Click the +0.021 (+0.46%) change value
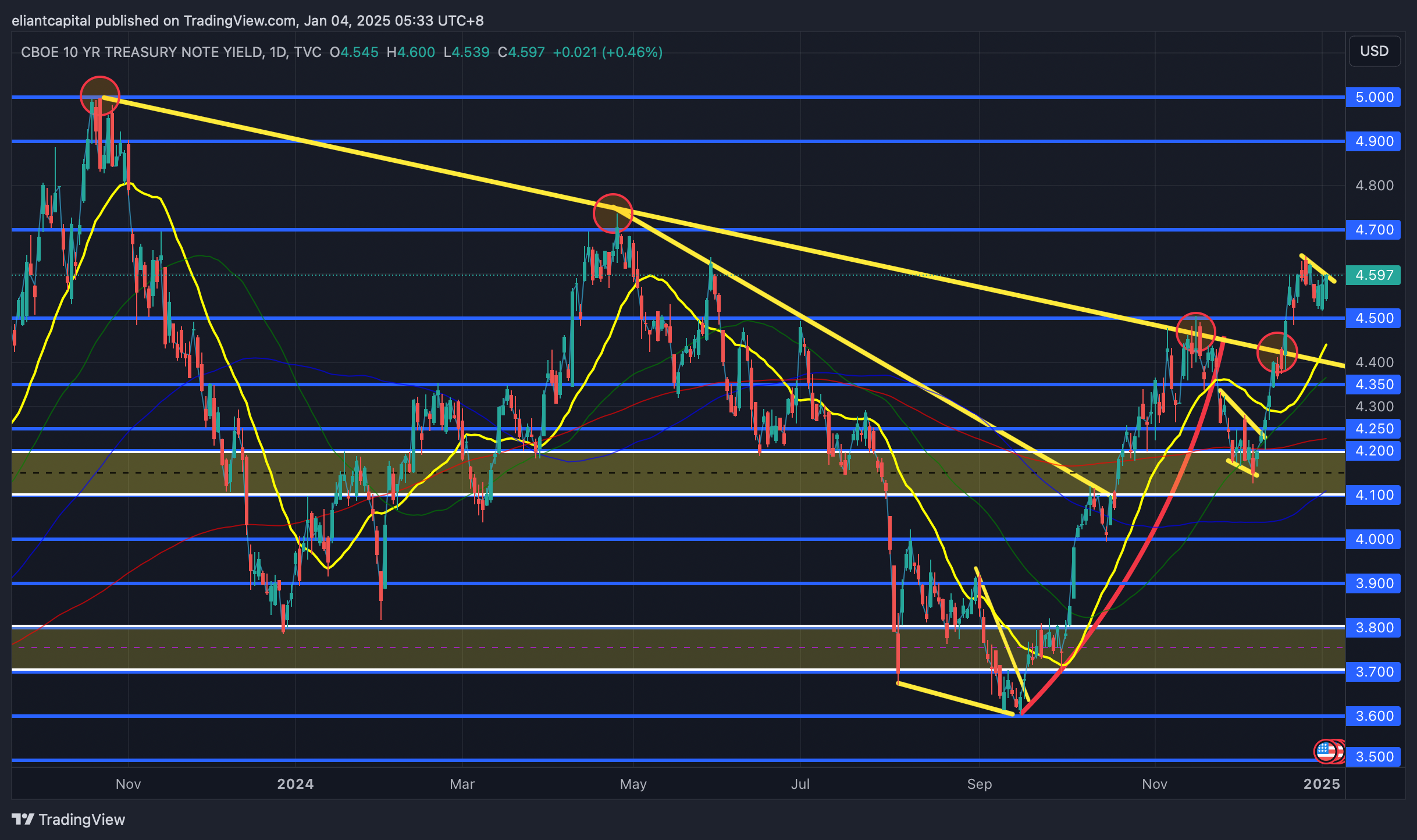Image resolution: width=1417 pixels, height=840 pixels. pyautogui.click(x=607, y=52)
